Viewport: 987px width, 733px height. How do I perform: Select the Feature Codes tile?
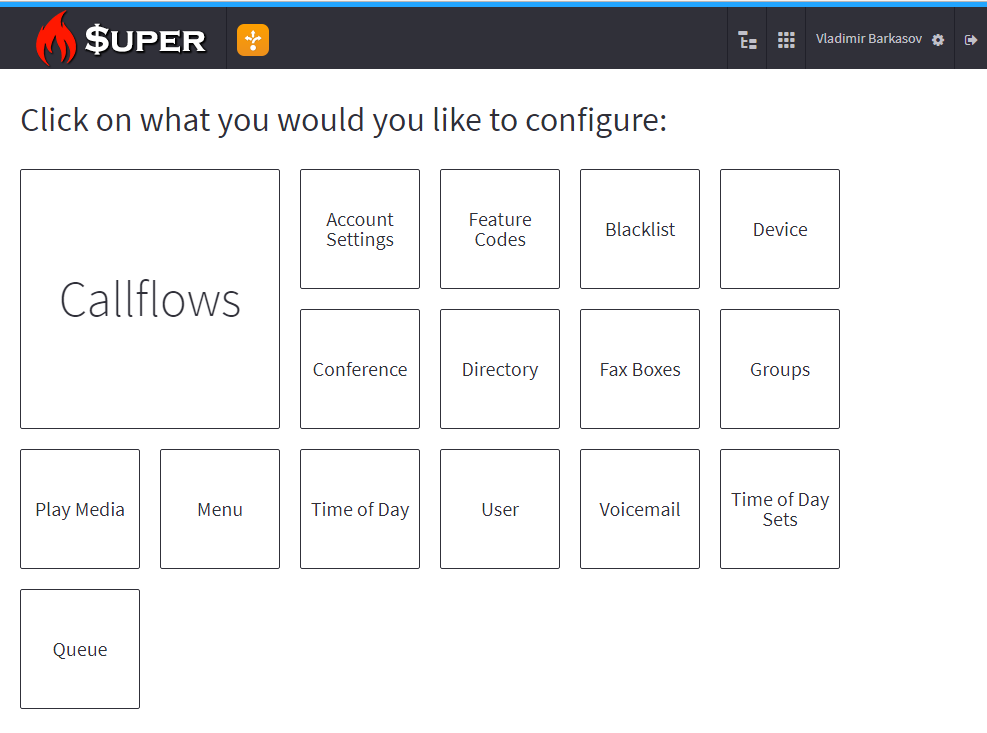[500, 229]
